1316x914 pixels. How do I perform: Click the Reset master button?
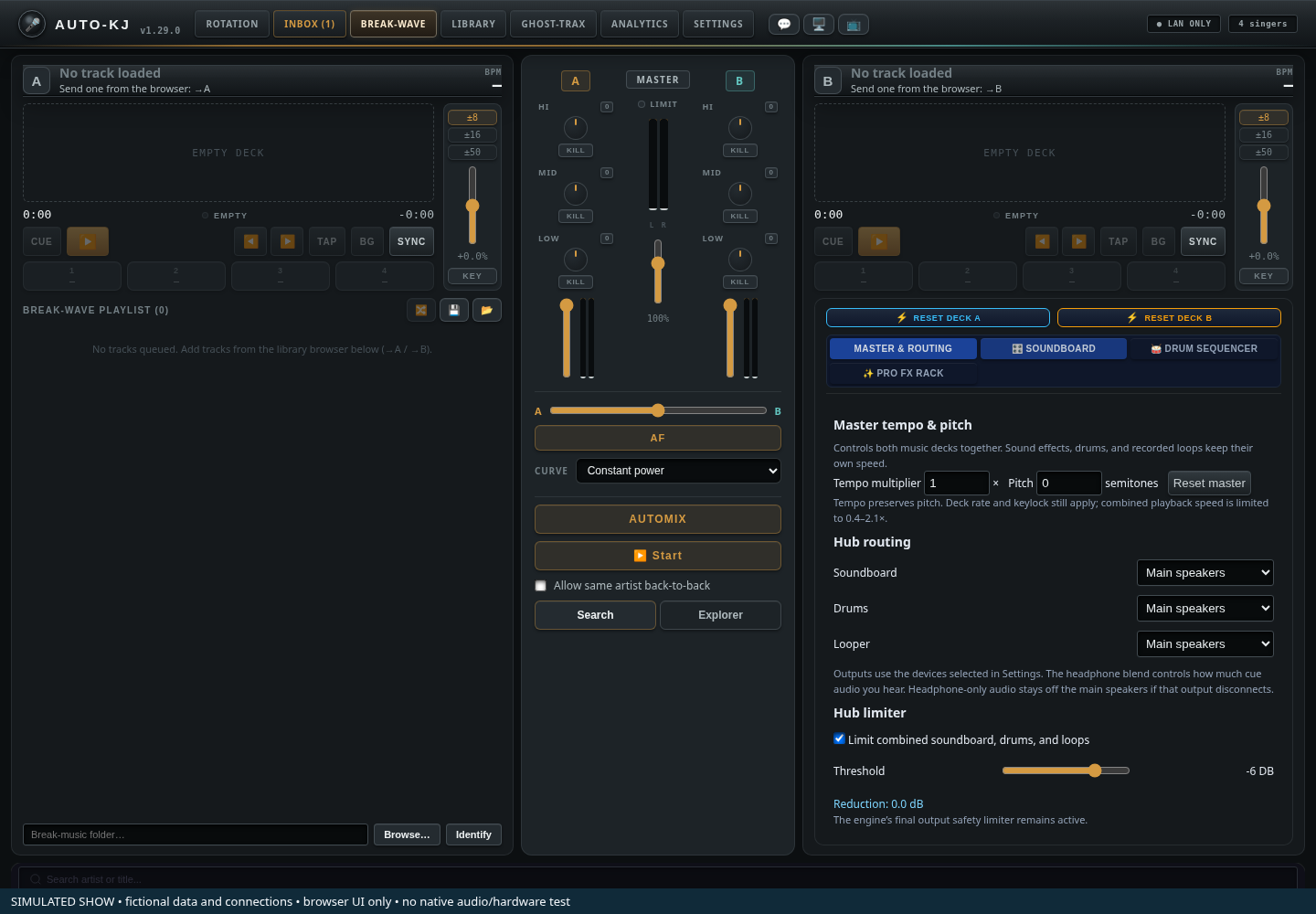[1209, 484]
